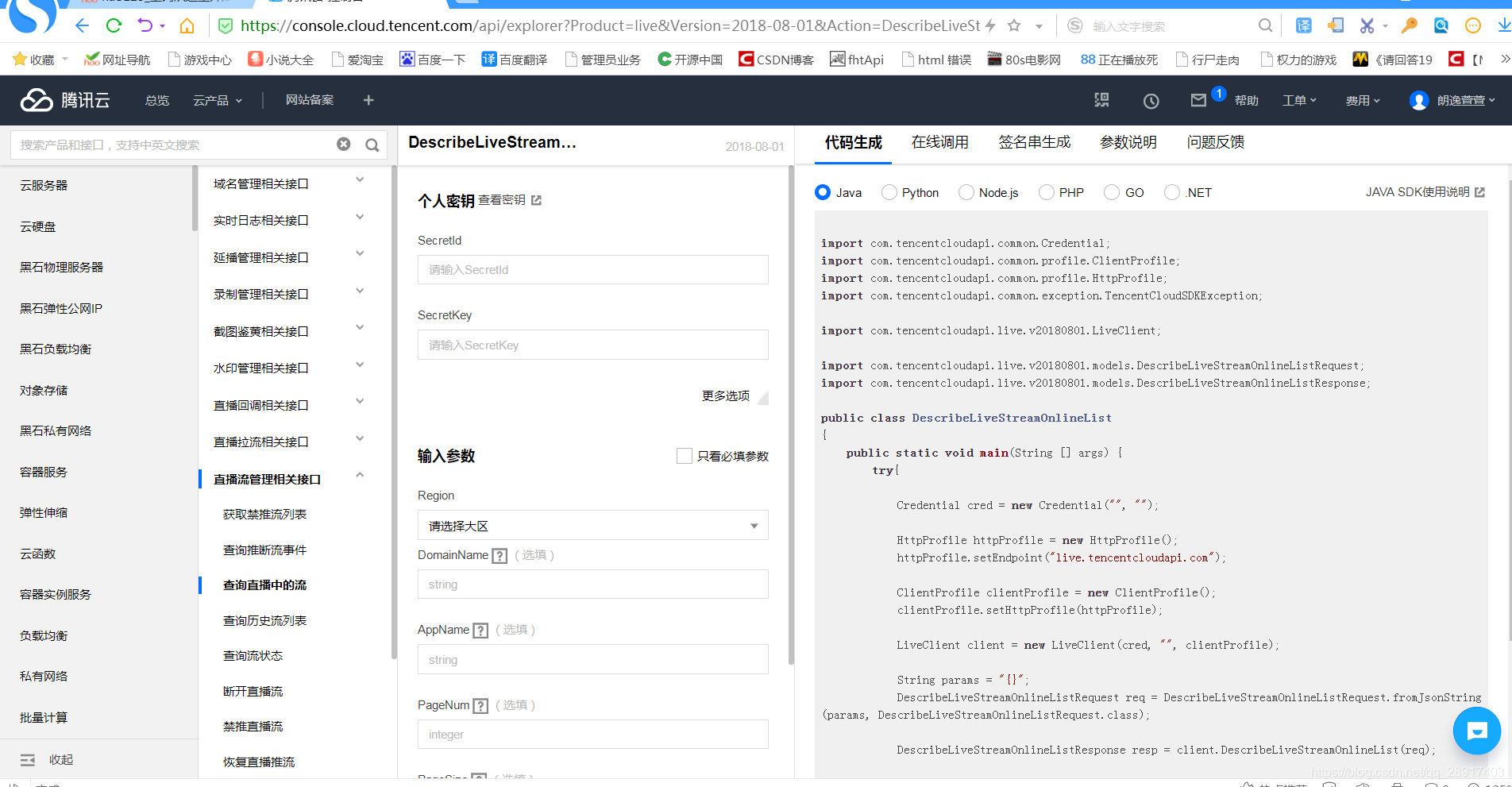Open the translate extension icon
This screenshot has width=1512, height=787.
tap(1304, 26)
